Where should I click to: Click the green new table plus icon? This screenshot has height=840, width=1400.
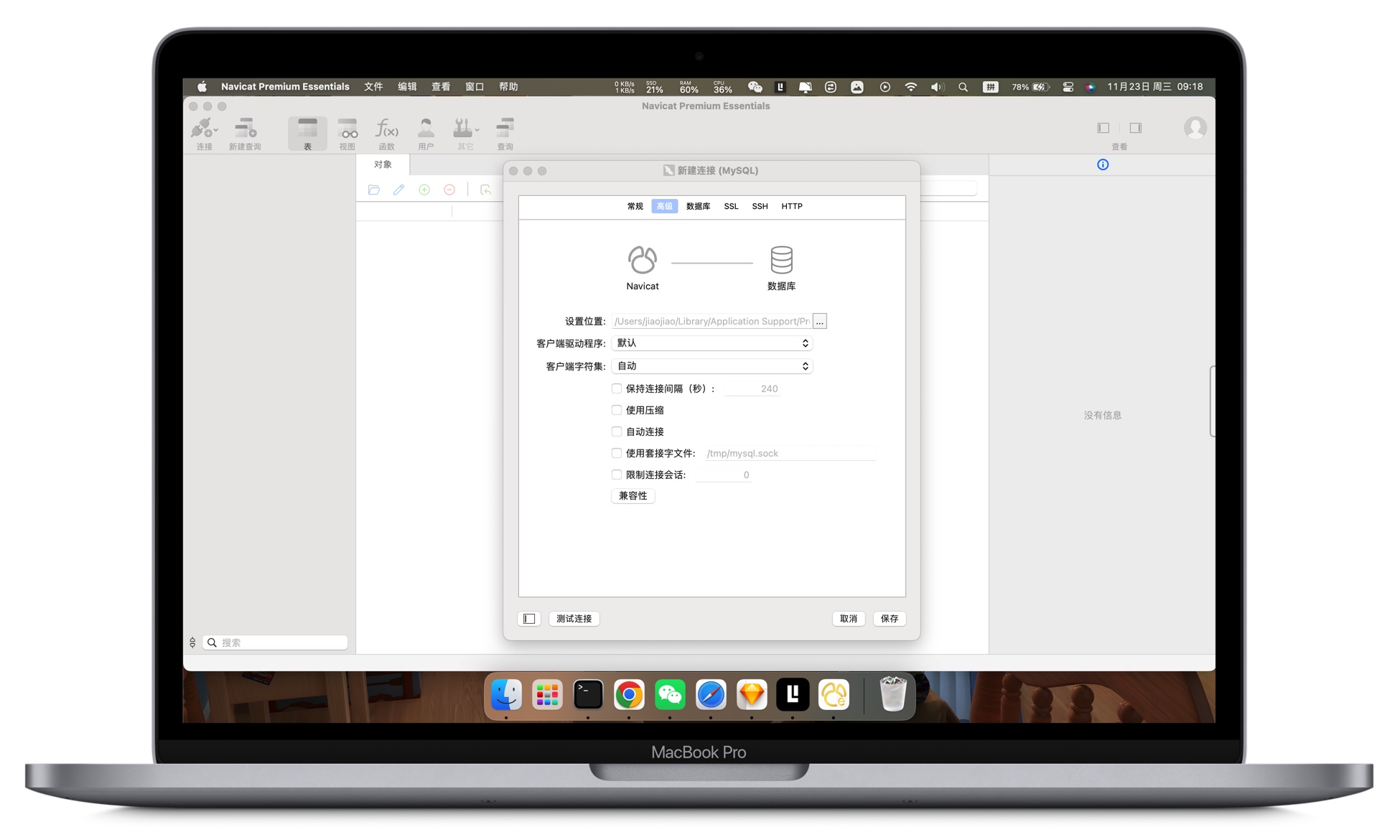[424, 190]
